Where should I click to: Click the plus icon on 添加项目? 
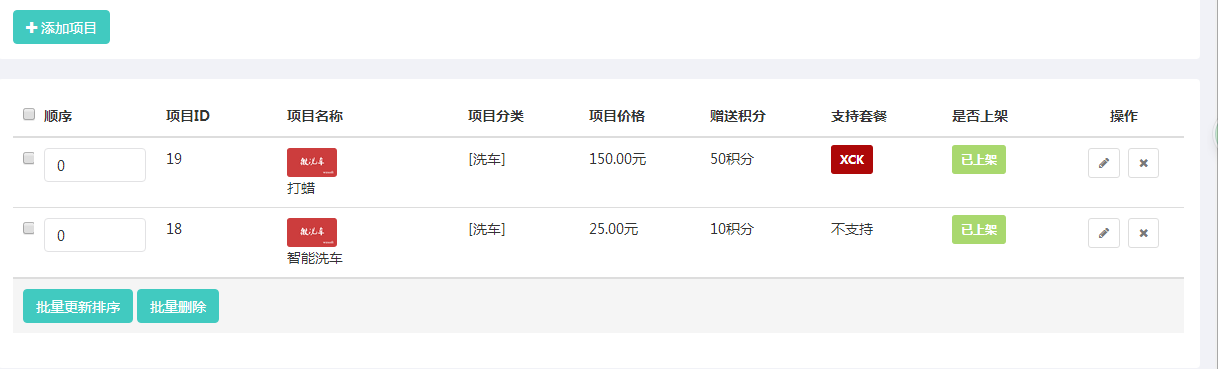(x=31, y=28)
